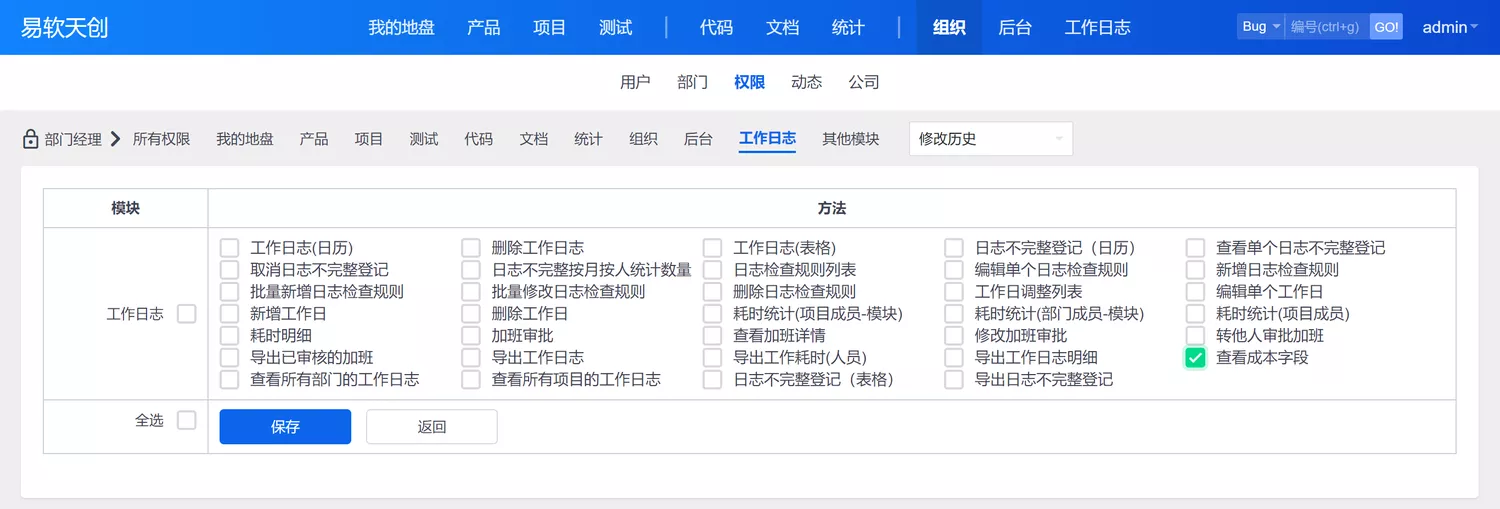Switch to the 部门 sub-tab

pyautogui.click(x=692, y=82)
